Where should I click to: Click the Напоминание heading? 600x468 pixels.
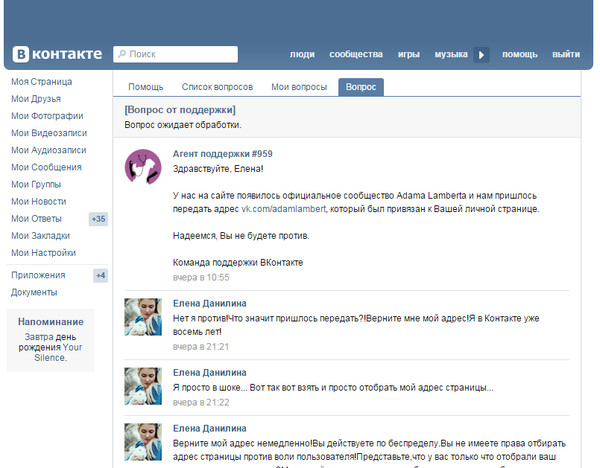coord(51,322)
